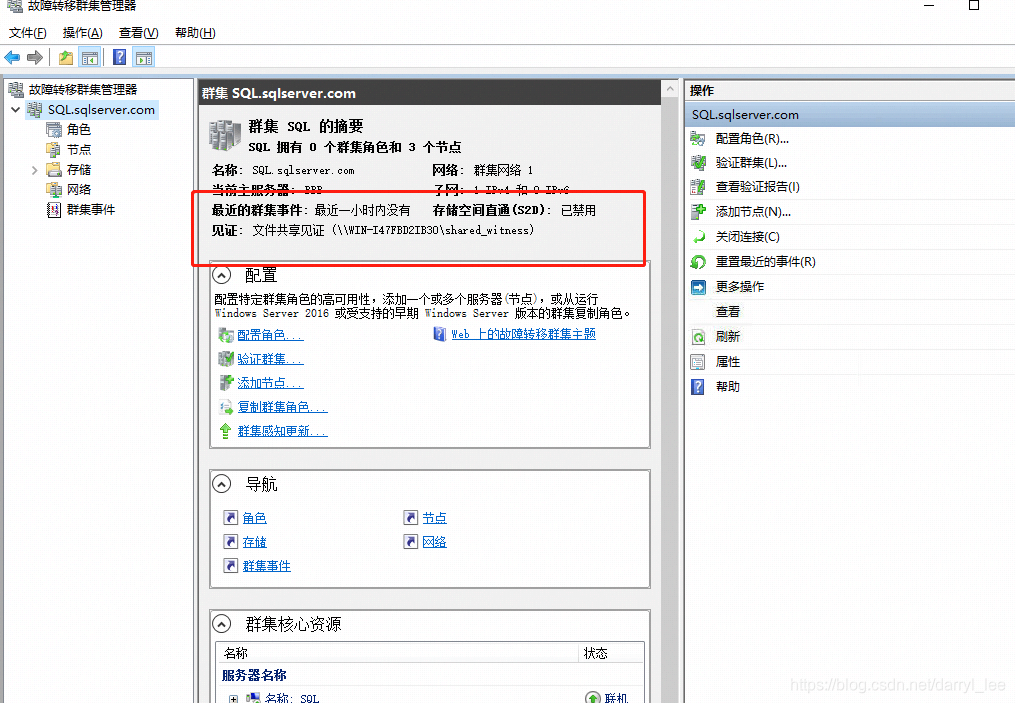The image size is (1015, 703).
Task: Click the 配置角色(R) icon in actions pane
Action: [x=698, y=139]
